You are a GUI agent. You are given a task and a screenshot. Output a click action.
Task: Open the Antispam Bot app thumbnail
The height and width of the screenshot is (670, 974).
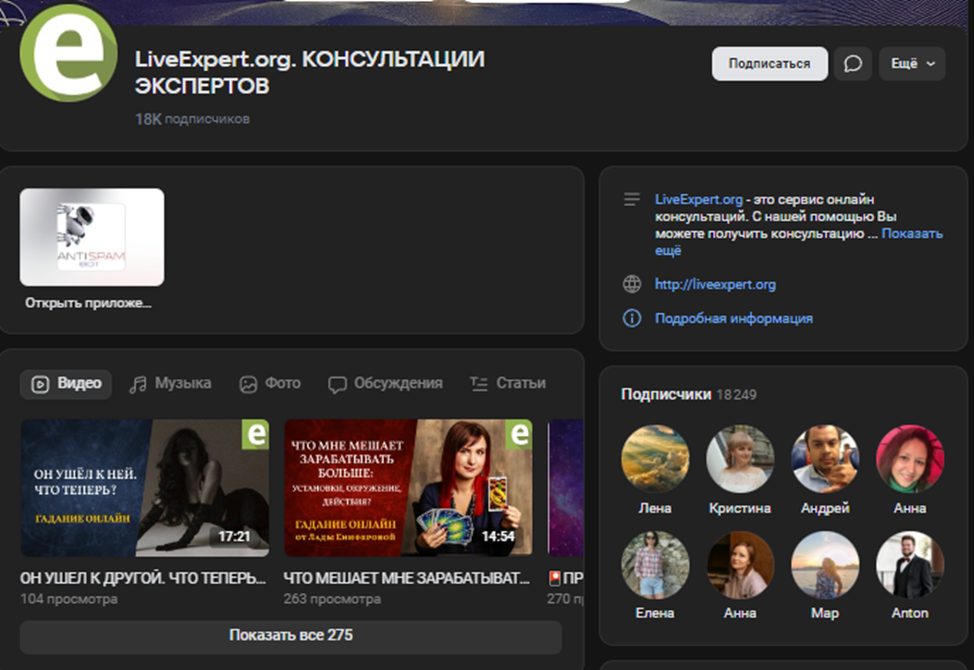(x=92, y=238)
